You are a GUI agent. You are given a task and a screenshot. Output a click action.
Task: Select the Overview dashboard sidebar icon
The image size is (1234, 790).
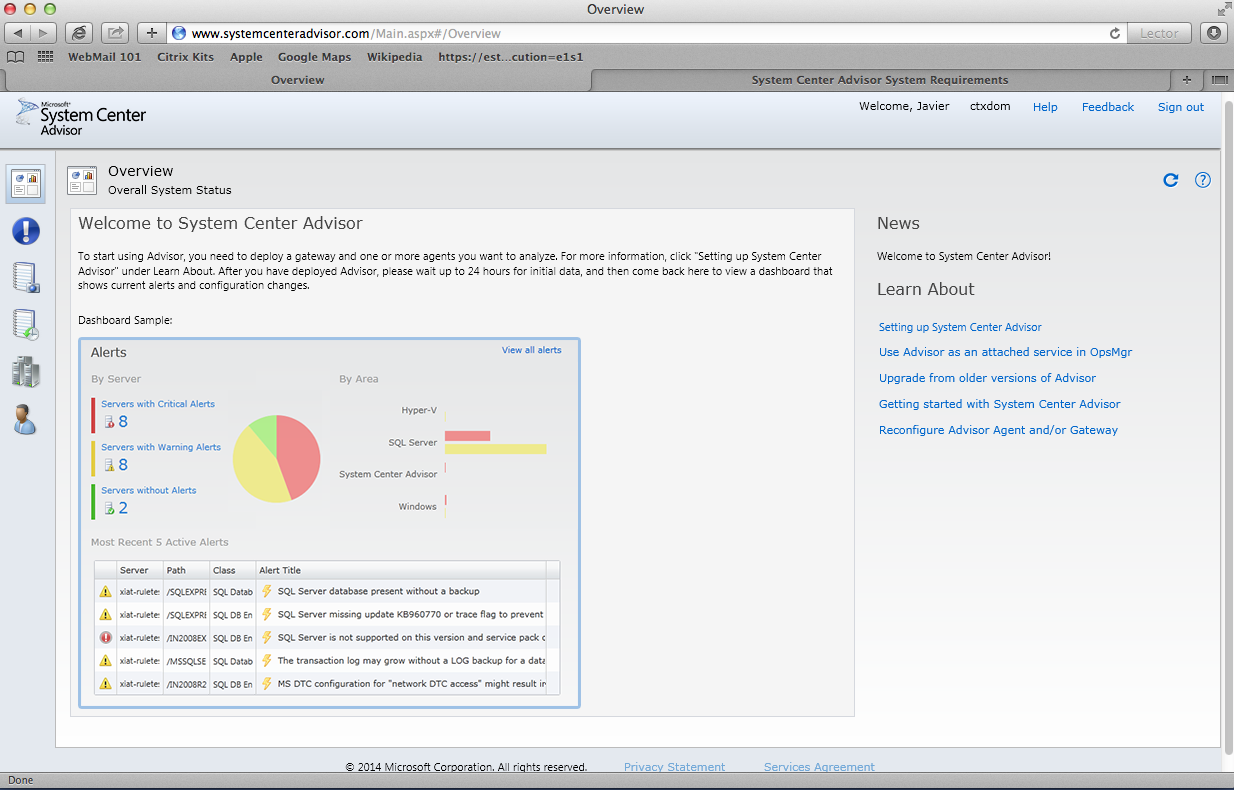(x=26, y=185)
